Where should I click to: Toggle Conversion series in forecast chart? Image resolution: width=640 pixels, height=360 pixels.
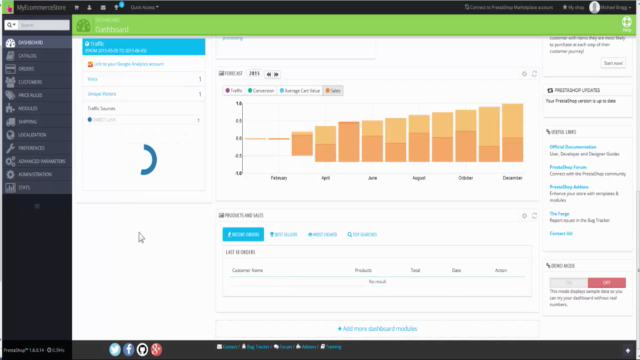[261, 91]
